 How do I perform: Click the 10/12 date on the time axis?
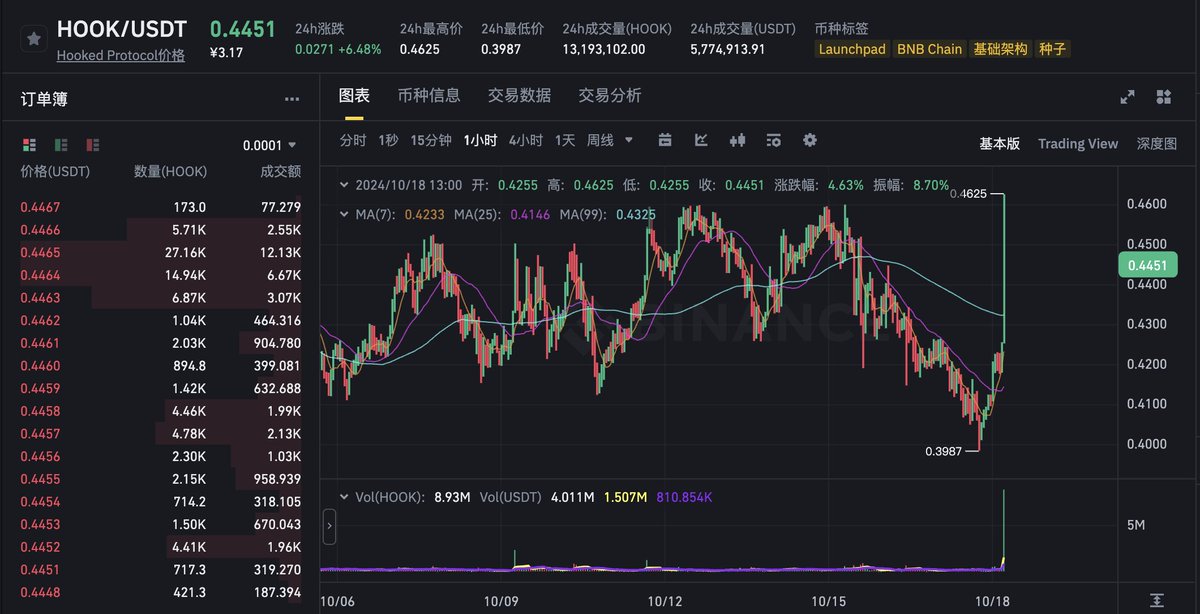click(665, 602)
